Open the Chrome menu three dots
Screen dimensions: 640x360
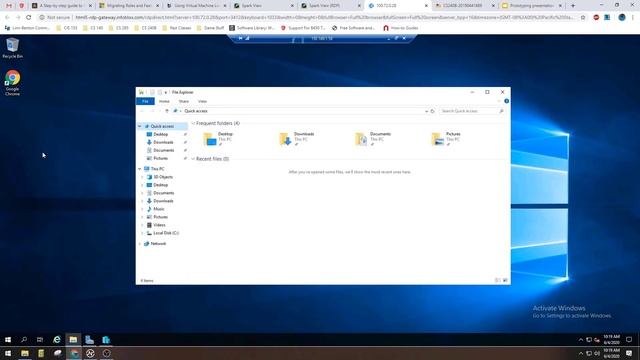tap(633, 18)
